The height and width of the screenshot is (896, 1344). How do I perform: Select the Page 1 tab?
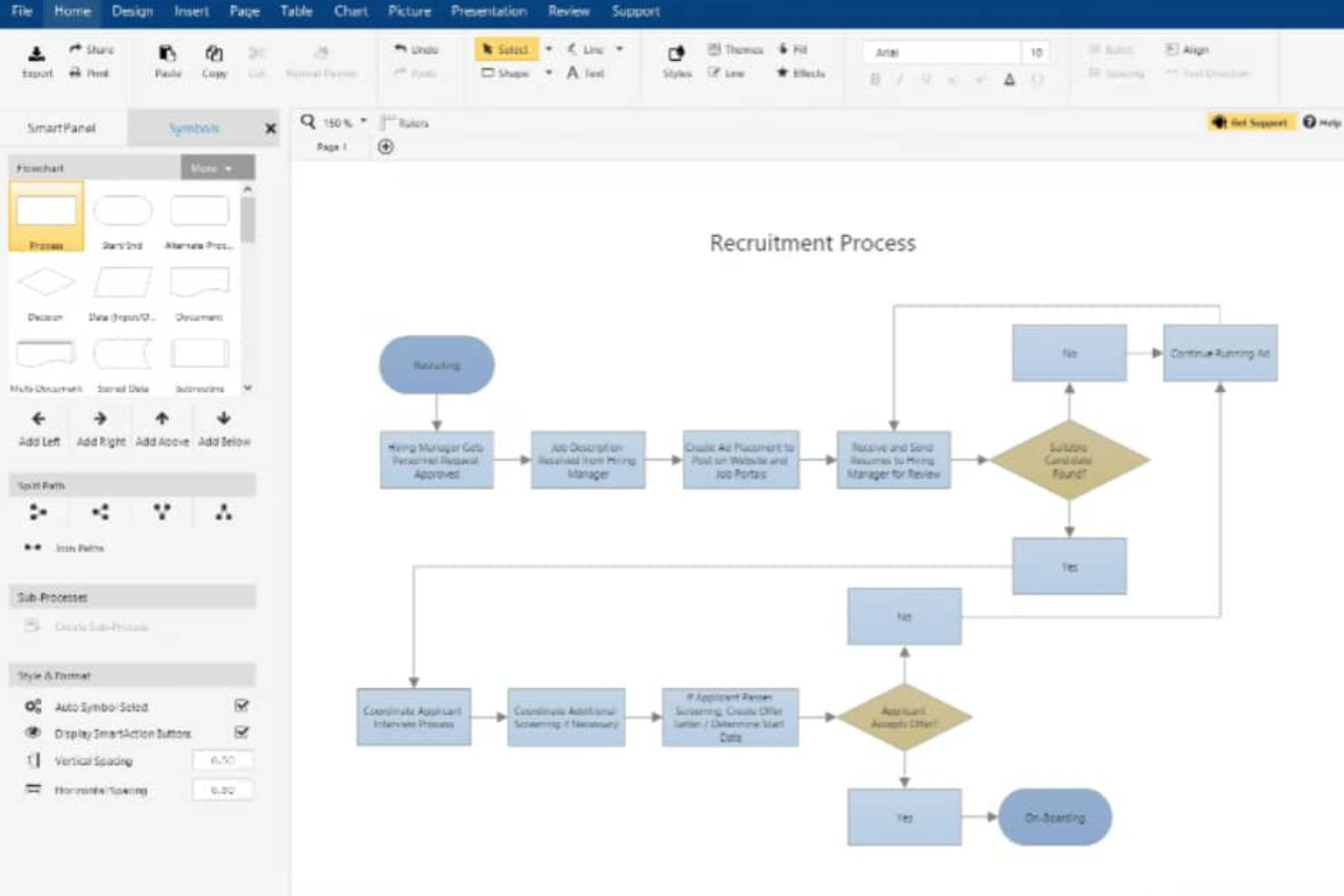pos(331,147)
